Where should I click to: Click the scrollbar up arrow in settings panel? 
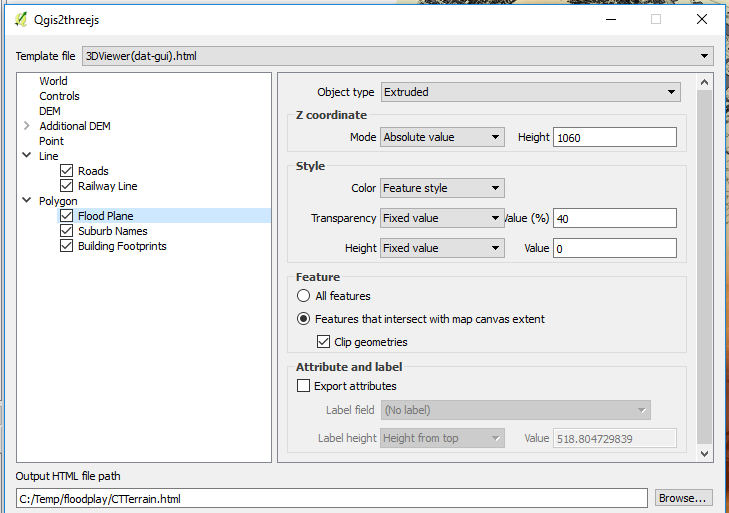coord(704,82)
